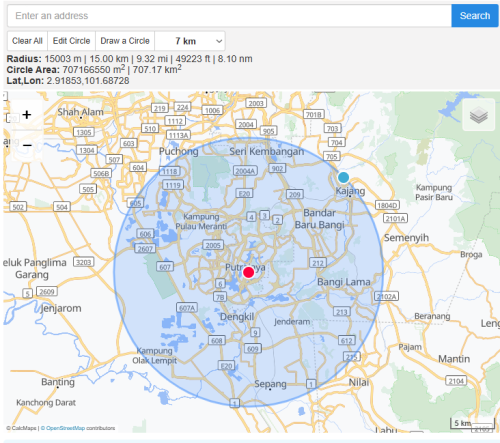Zoom out the map with minus button
500x443 pixels.
(27, 145)
